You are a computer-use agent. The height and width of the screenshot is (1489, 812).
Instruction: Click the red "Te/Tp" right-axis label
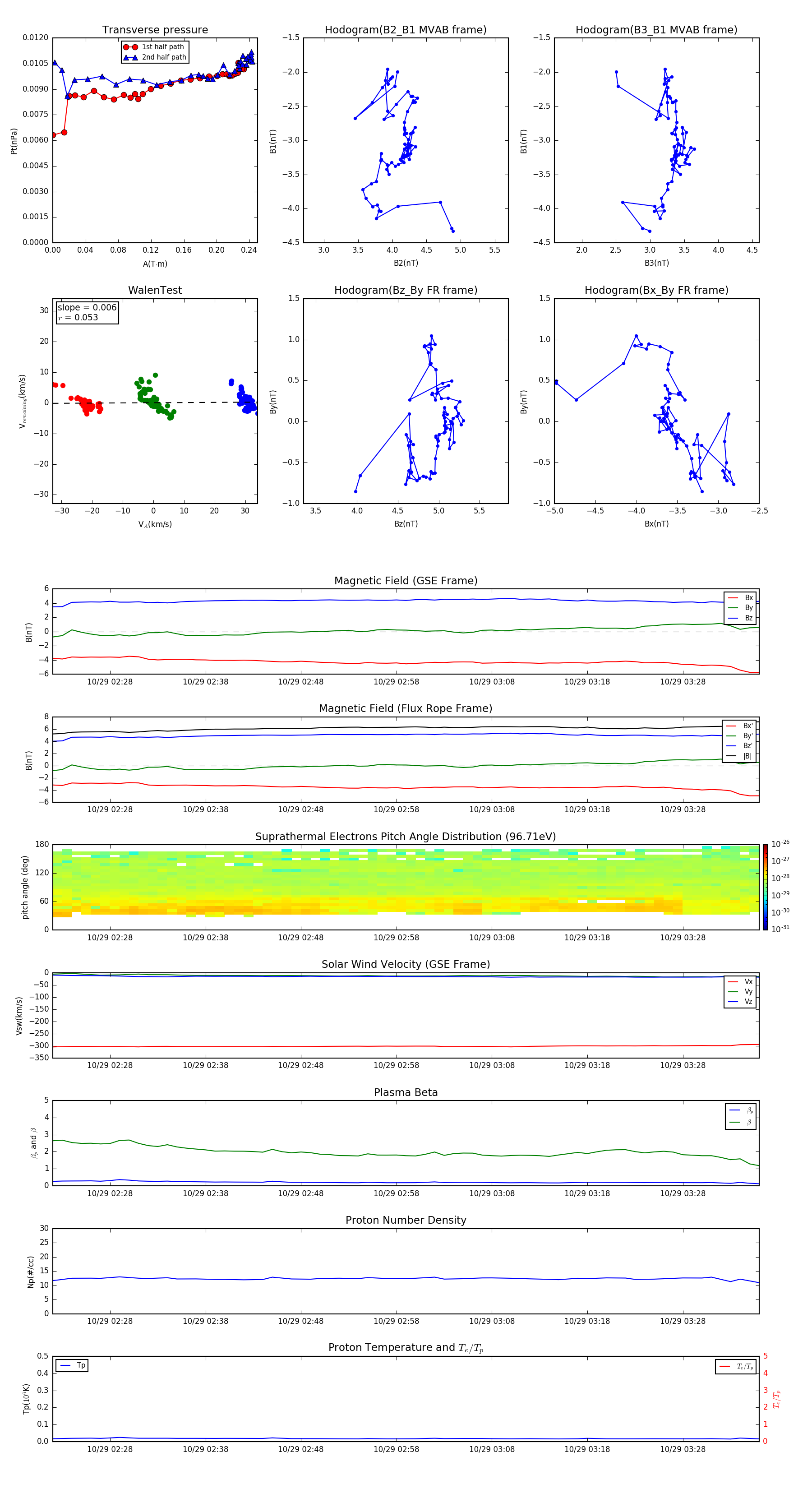coord(776,1399)
